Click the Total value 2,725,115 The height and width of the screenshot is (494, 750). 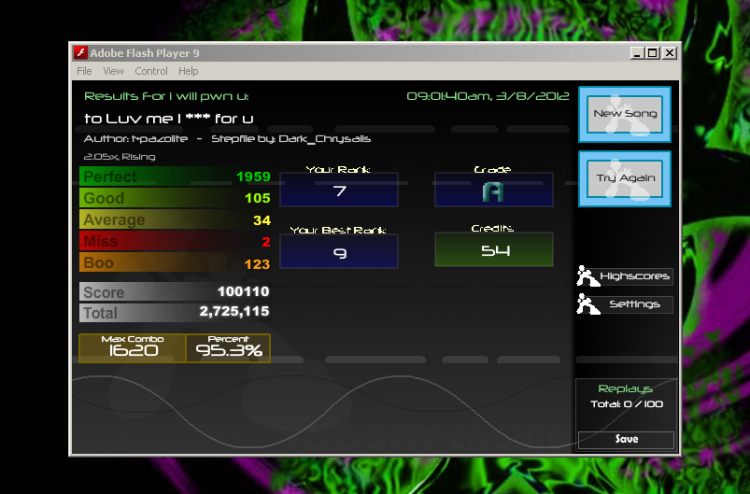point(234,312)
